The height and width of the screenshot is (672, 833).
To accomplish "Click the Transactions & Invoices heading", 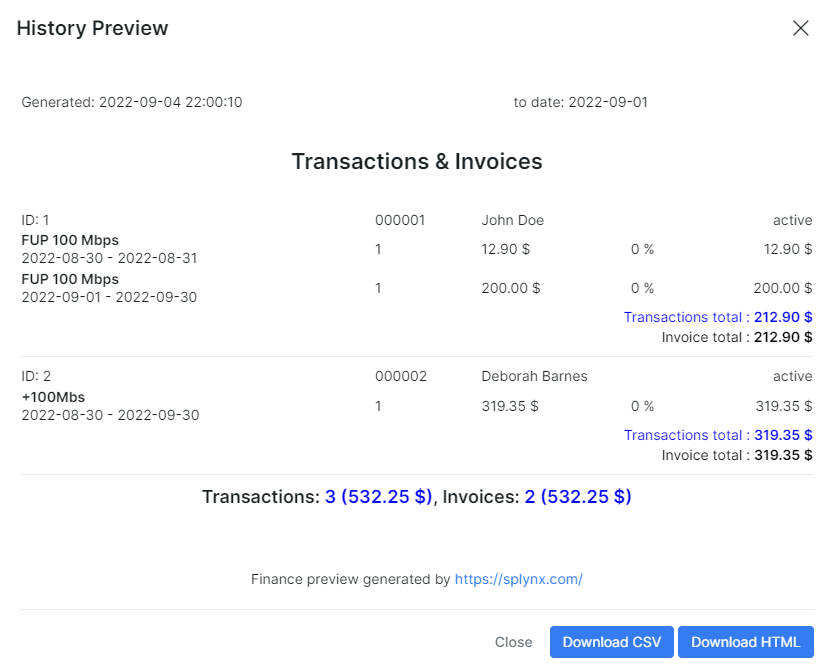I will 417,161.
